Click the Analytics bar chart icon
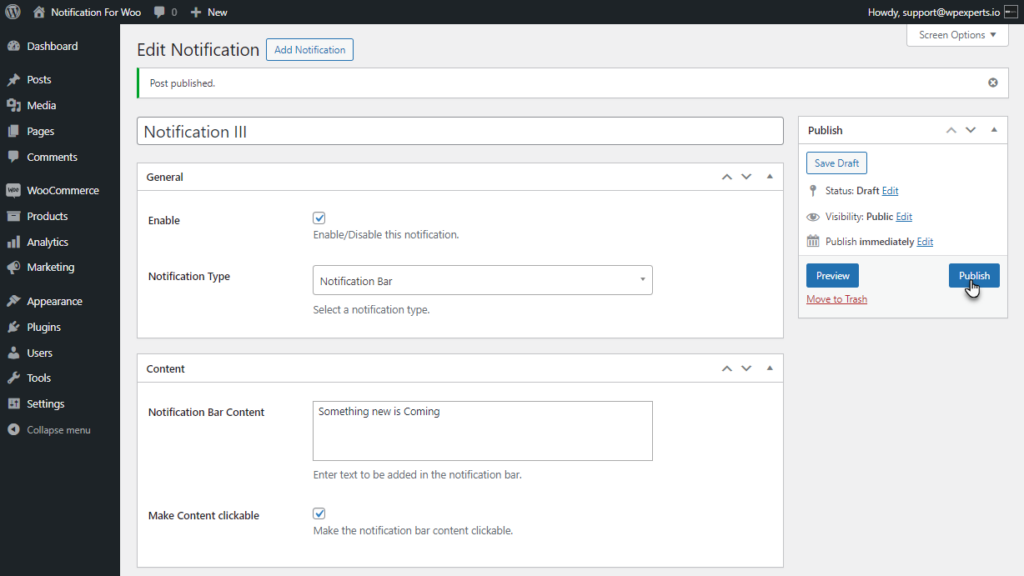Viewport: 1024px width, 576px height. tap(13, 242)
